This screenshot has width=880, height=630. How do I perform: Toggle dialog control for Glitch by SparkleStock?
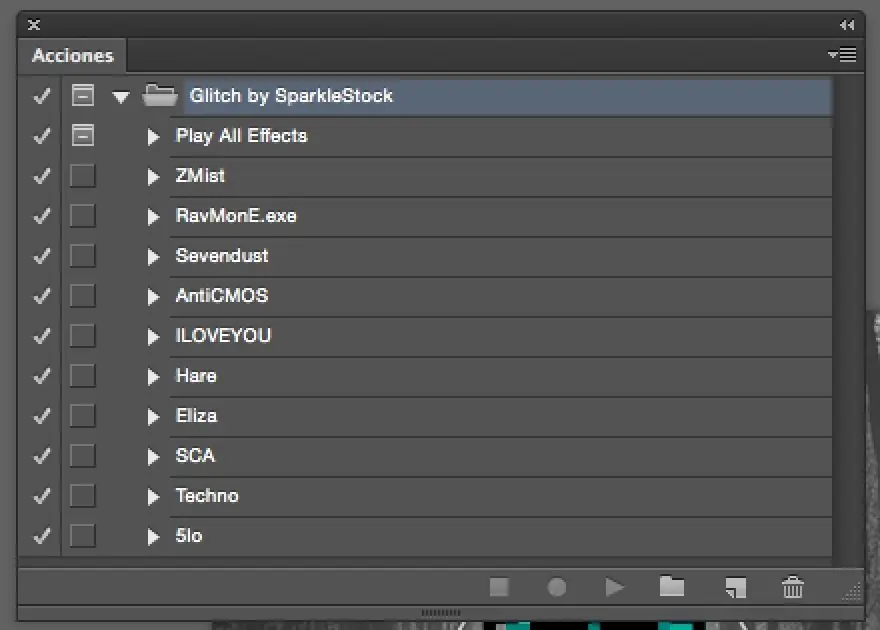82,95
